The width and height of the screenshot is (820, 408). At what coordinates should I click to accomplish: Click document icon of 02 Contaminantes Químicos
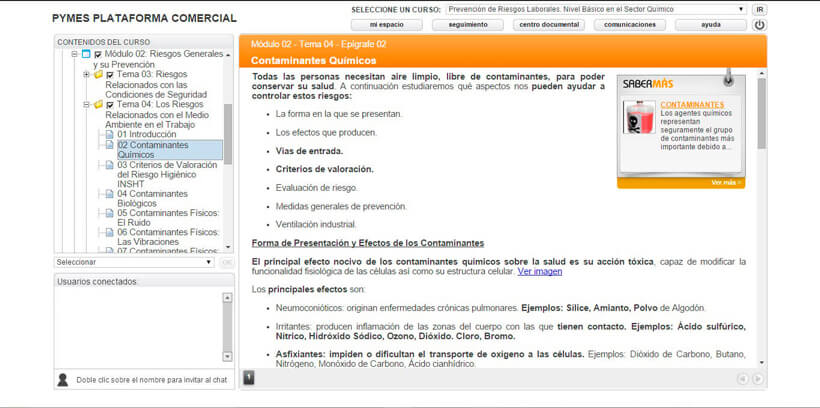point(109,145)
